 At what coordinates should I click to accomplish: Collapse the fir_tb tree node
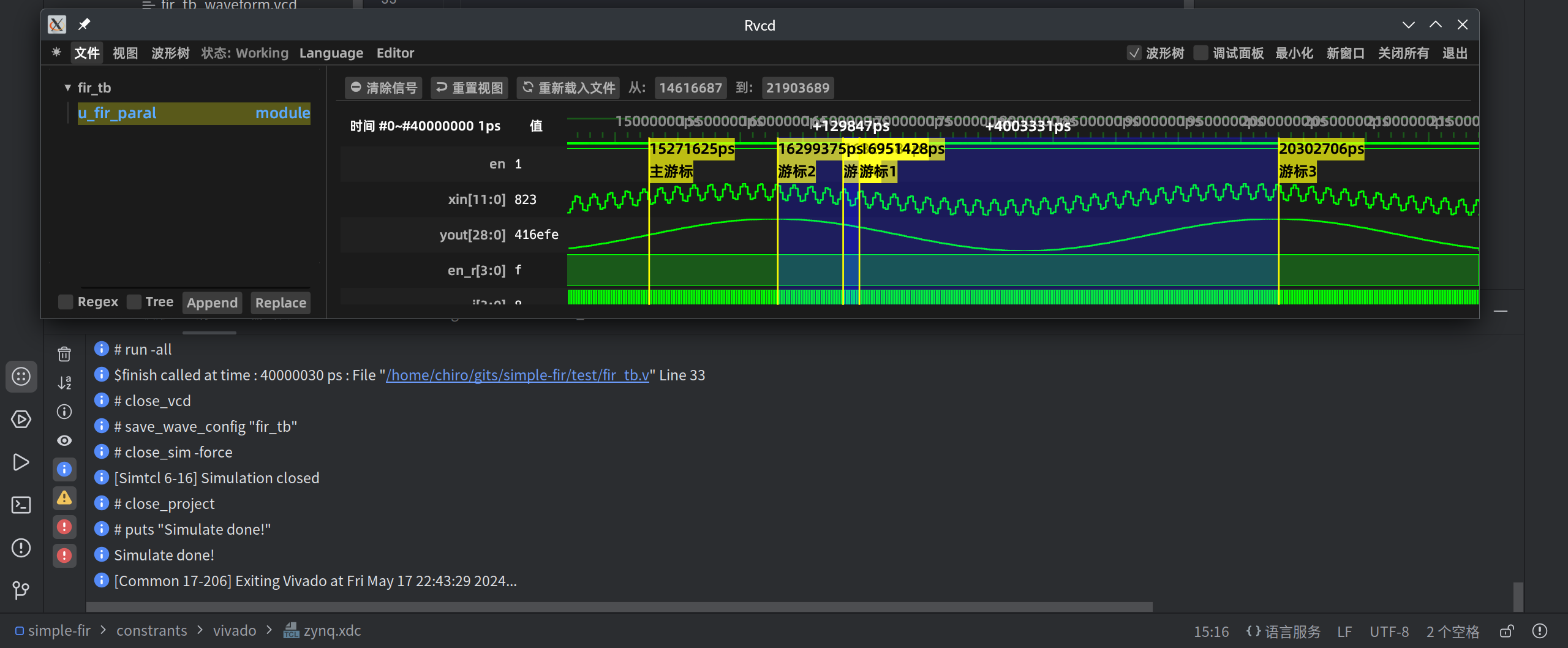tap(67, 88)
